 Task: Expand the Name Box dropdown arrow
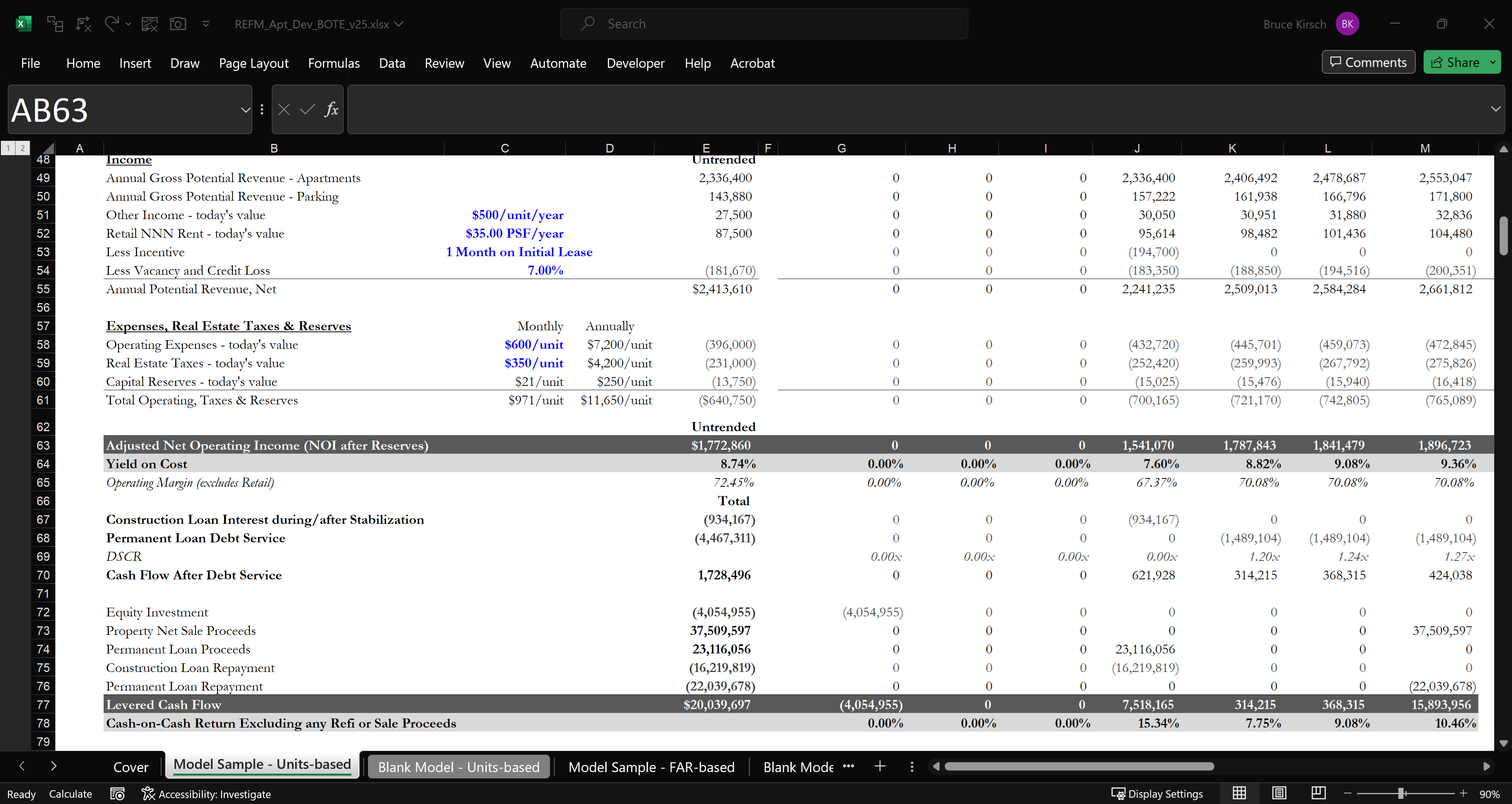pos(245,109)
